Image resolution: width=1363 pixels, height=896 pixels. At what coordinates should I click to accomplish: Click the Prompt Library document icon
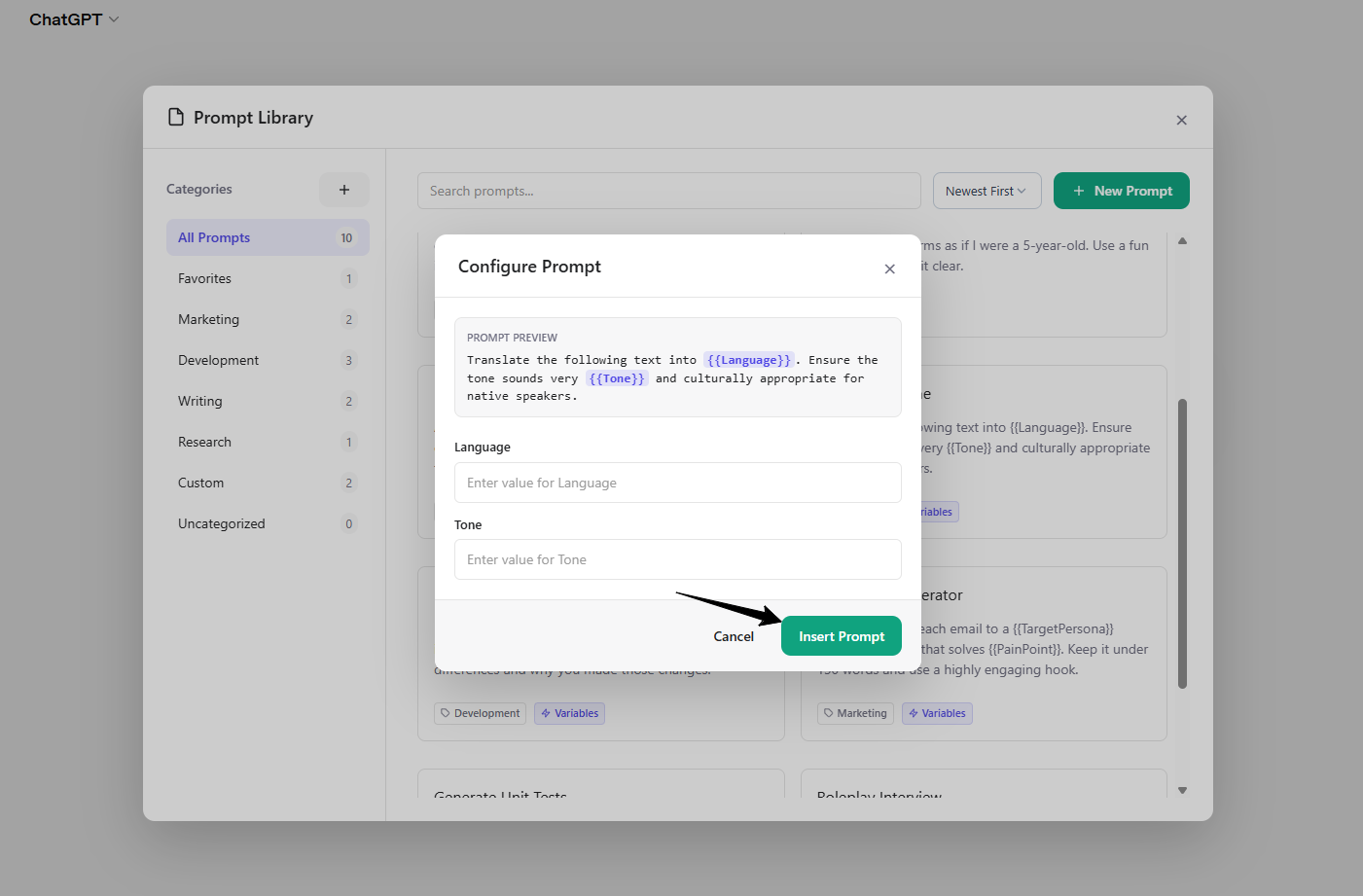[x=176, y=117]
